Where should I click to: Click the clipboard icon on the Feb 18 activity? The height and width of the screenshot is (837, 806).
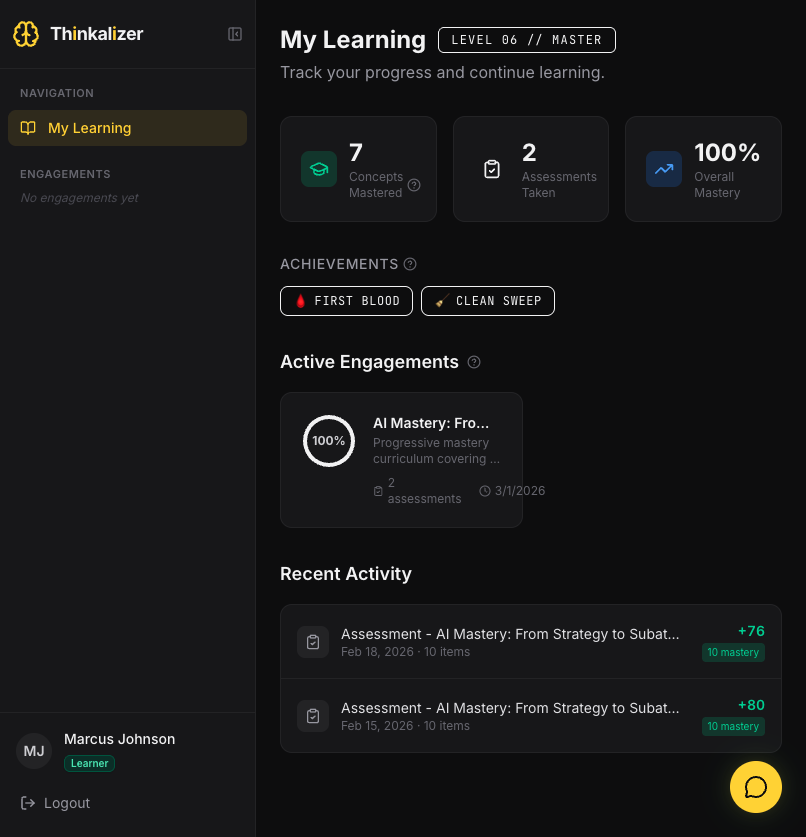click(x=313, y=642)
